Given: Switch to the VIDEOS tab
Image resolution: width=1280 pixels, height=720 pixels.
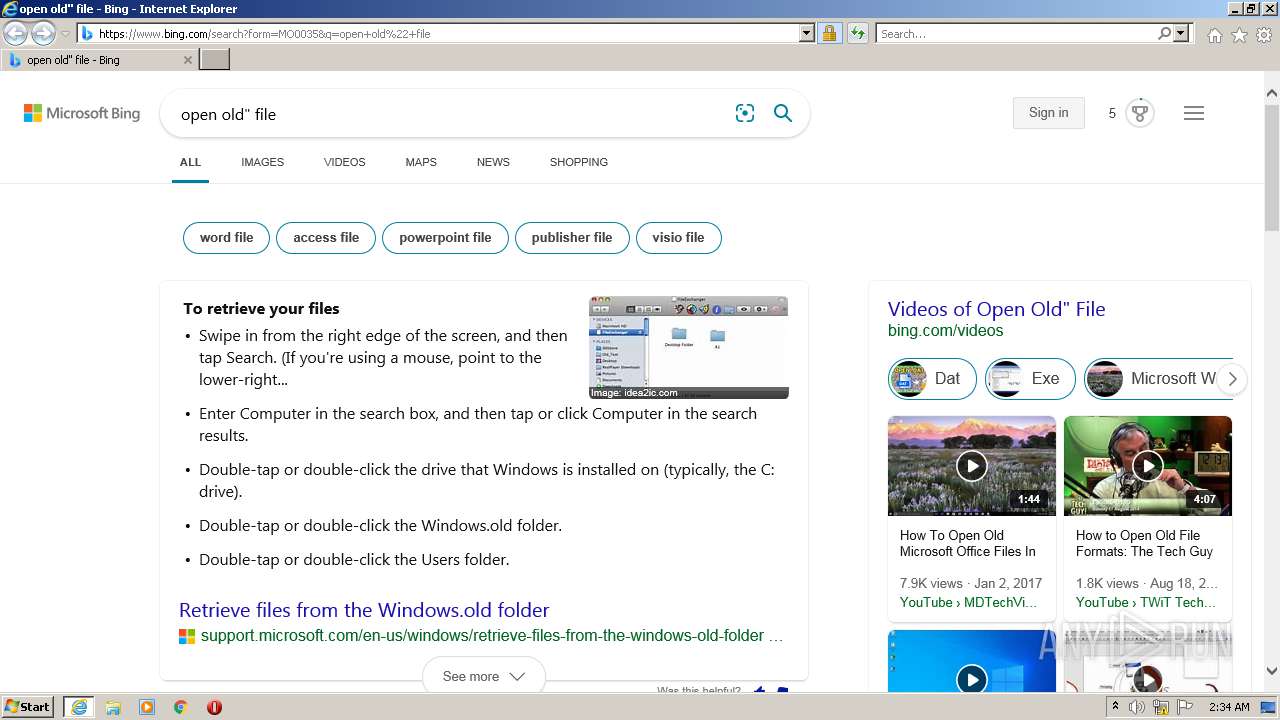Looking at the screenshot, I should point(344,162).
